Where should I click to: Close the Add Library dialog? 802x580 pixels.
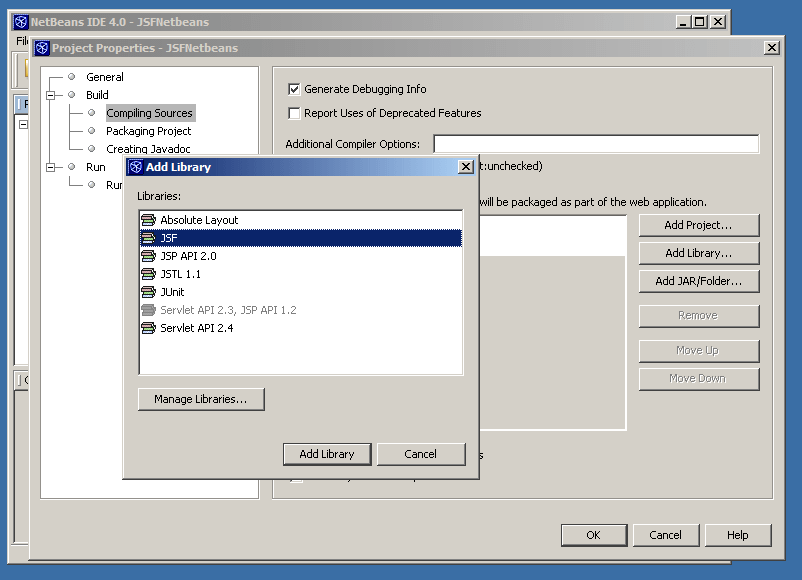[x=465, y=167]
